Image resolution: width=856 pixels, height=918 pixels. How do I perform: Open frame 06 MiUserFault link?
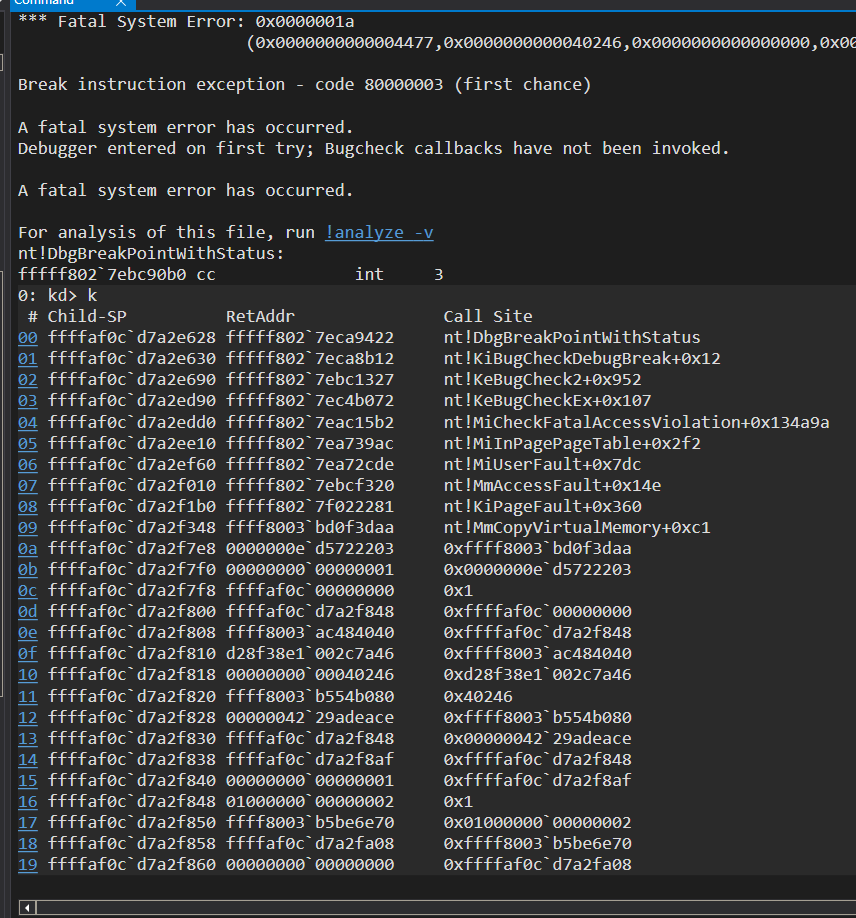pyautogui.click(x=27, y=464)
